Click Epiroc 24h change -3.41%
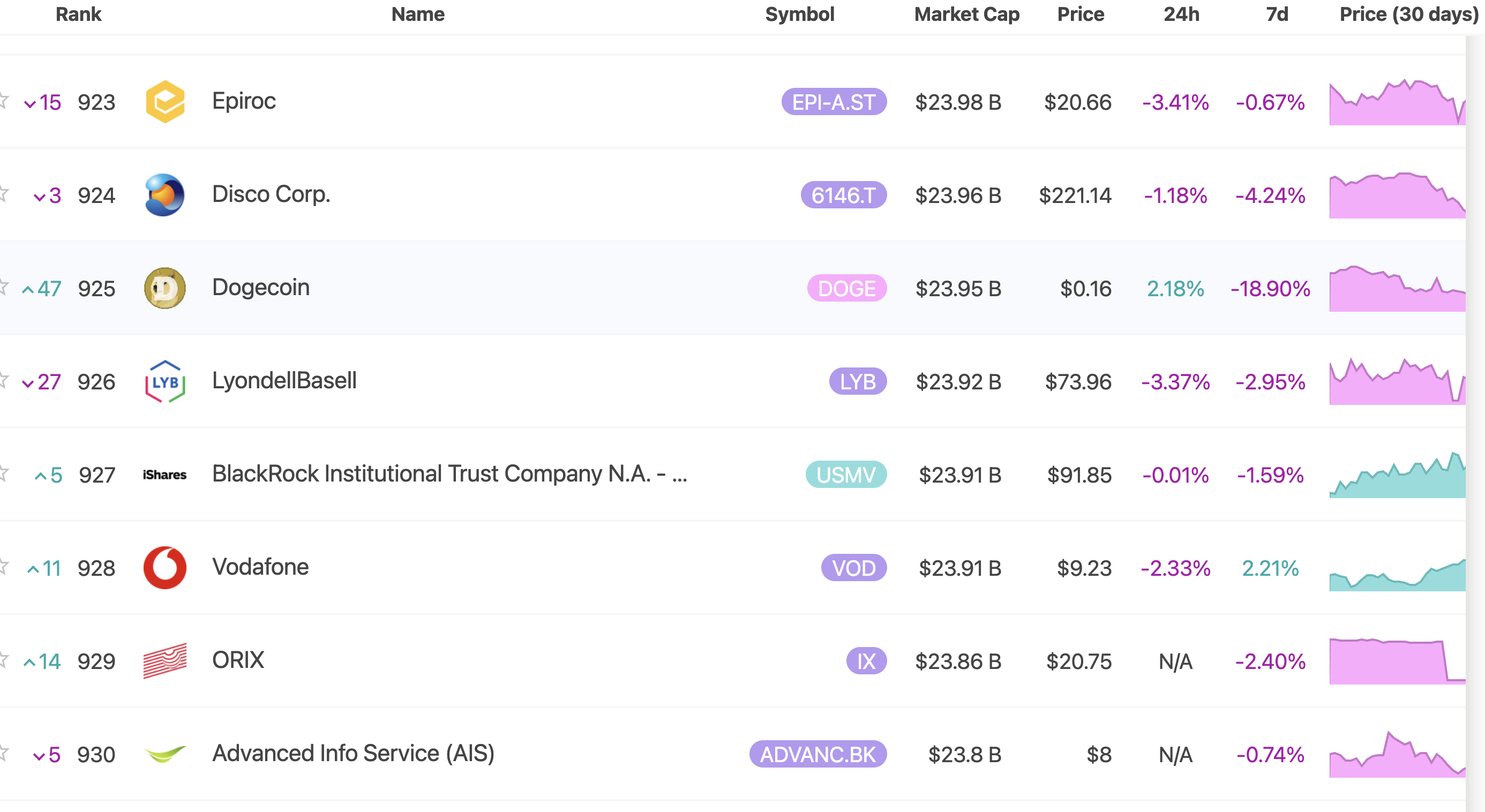The height and width of the screenshot is (812, 1485). [1175, 102]
